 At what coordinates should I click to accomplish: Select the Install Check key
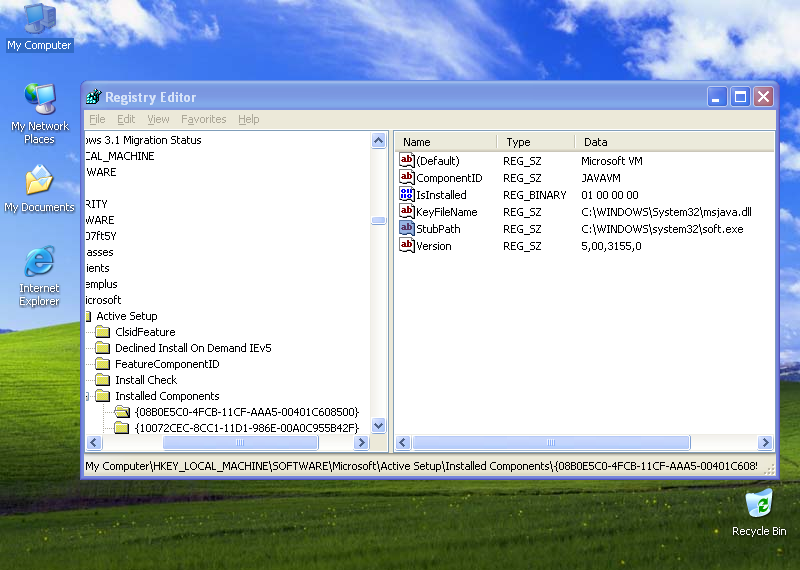point(146,380)
